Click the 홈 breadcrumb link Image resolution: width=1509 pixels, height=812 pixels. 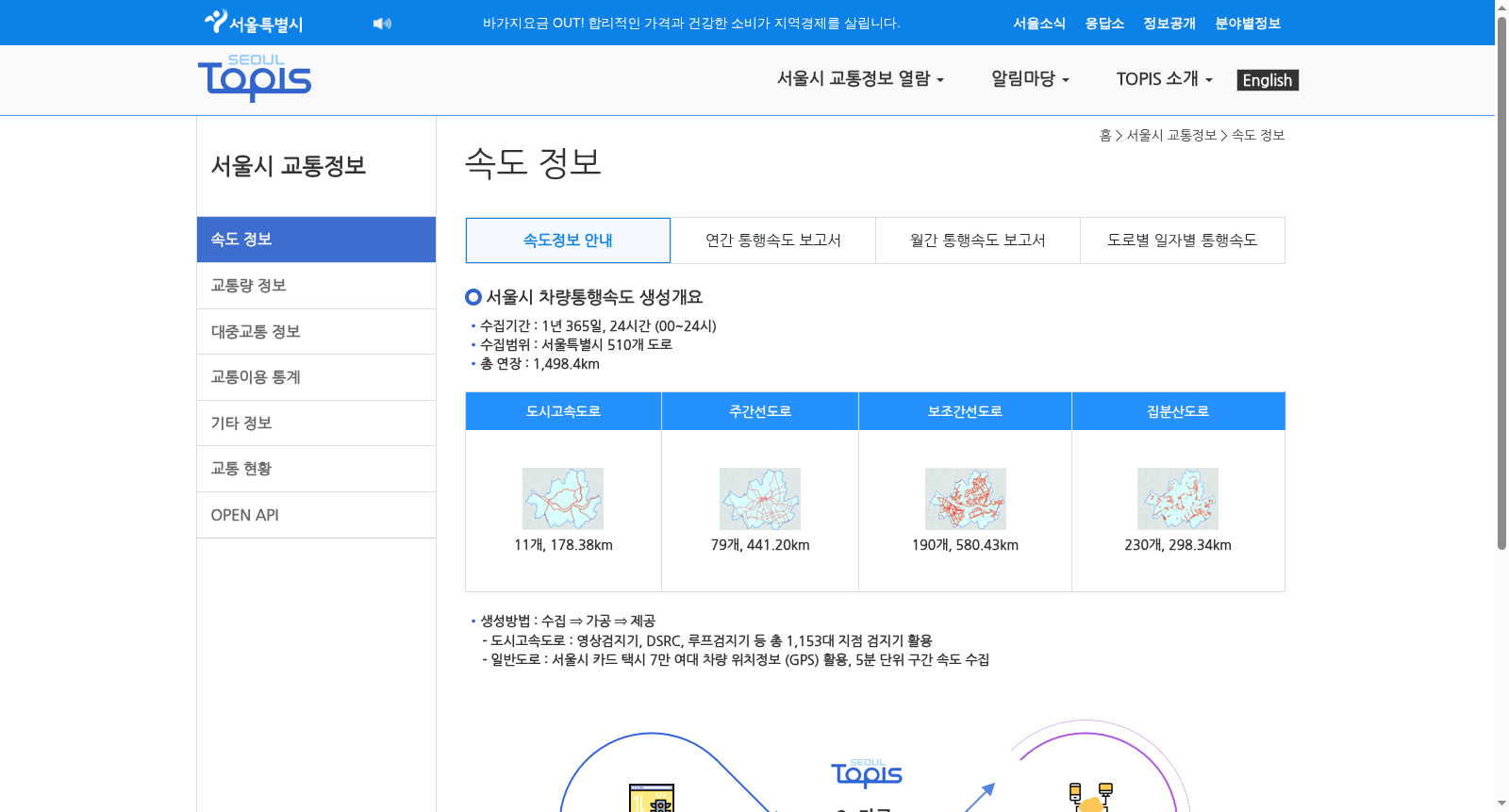[x=1105, y=136]
